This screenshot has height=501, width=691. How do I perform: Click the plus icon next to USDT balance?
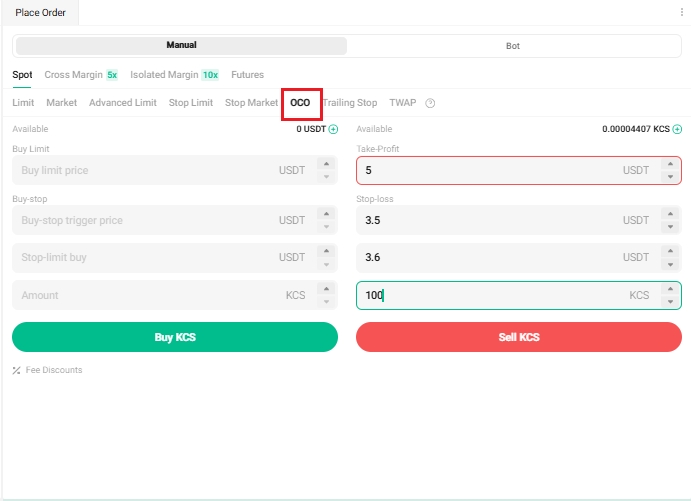(334, 129)
